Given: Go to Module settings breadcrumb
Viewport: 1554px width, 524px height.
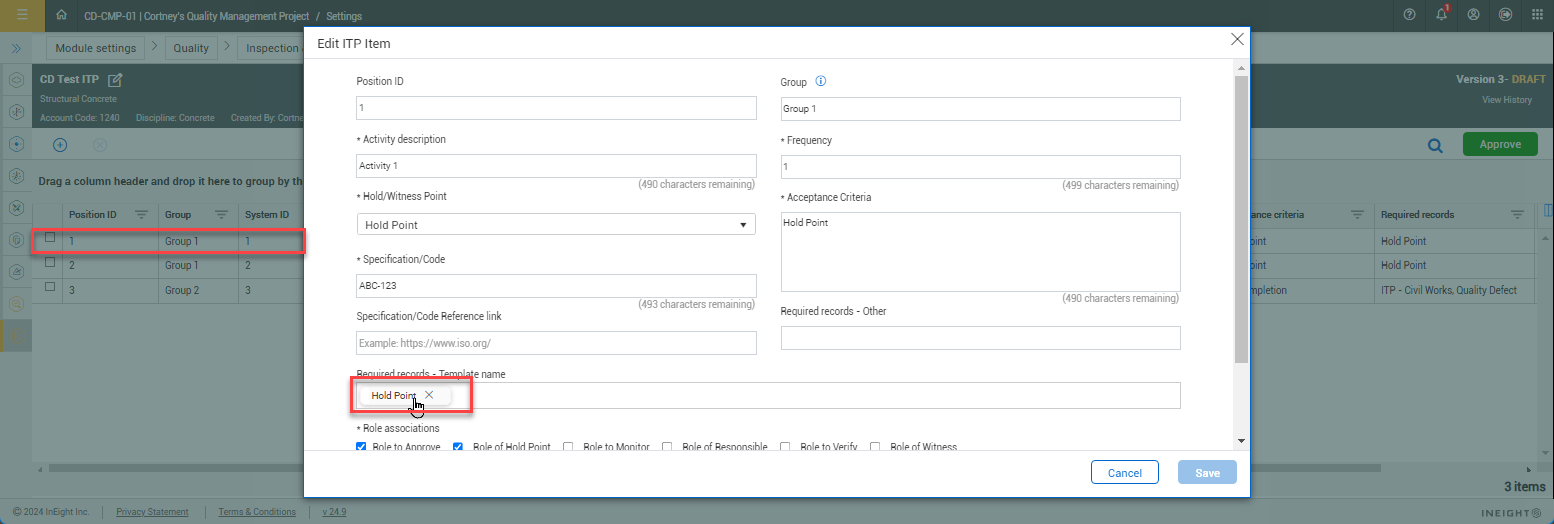Looking at the screenshot, I should point(95,48).
